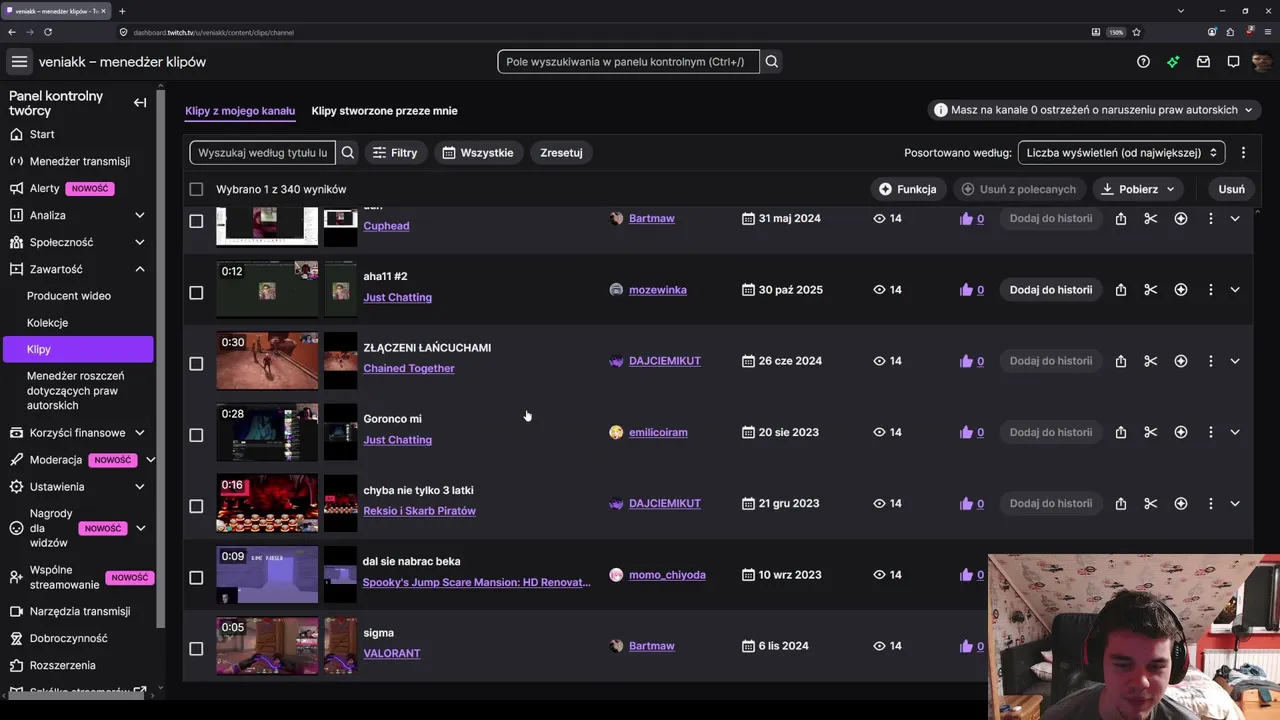Open the Chained Together category link
This screenshot has width=1280, height=720.
click(x=409, y=368)
